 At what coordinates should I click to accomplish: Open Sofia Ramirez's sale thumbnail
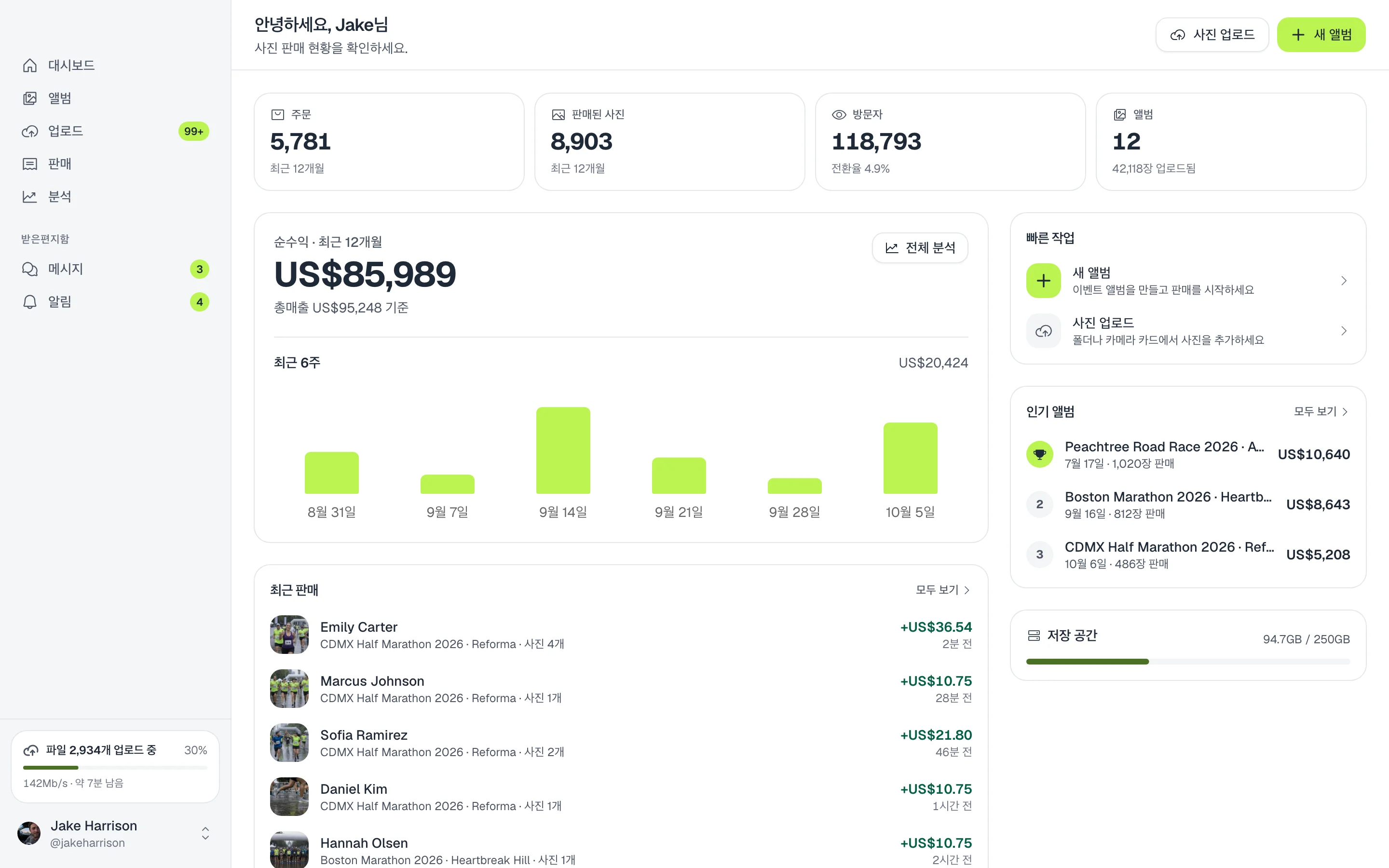(289, 743)
